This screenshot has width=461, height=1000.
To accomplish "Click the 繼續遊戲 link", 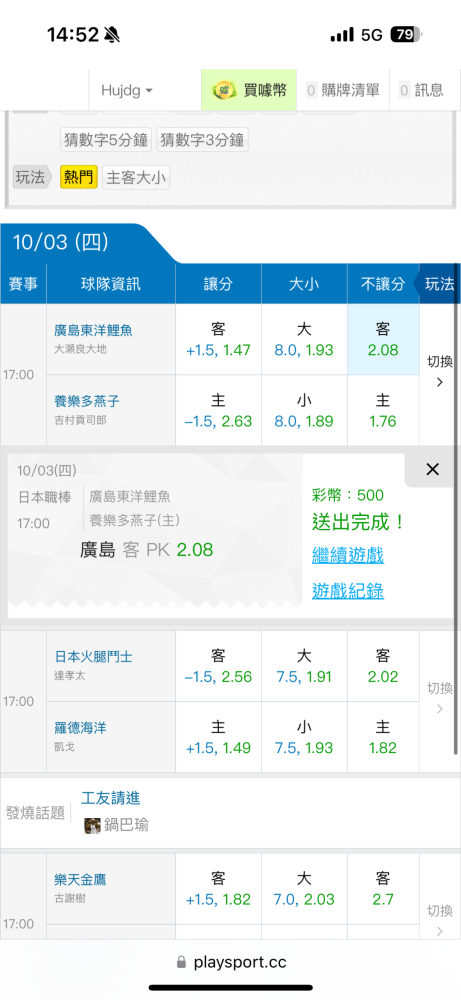I will tap(348, 555).
